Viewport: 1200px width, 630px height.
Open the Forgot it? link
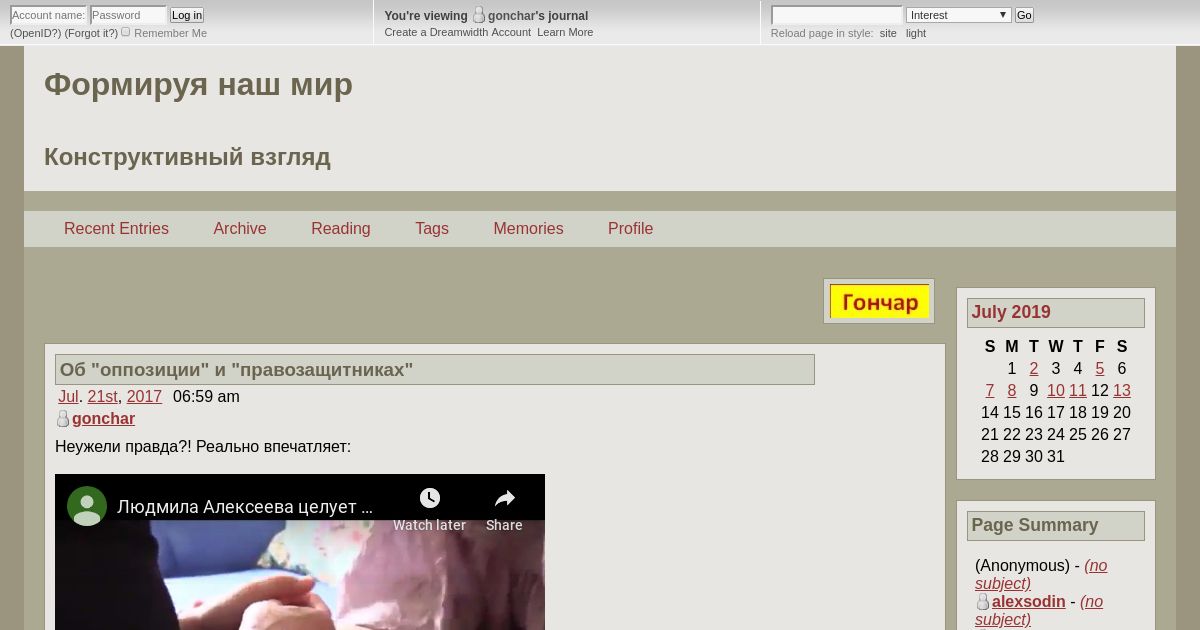tap(91, 33)
